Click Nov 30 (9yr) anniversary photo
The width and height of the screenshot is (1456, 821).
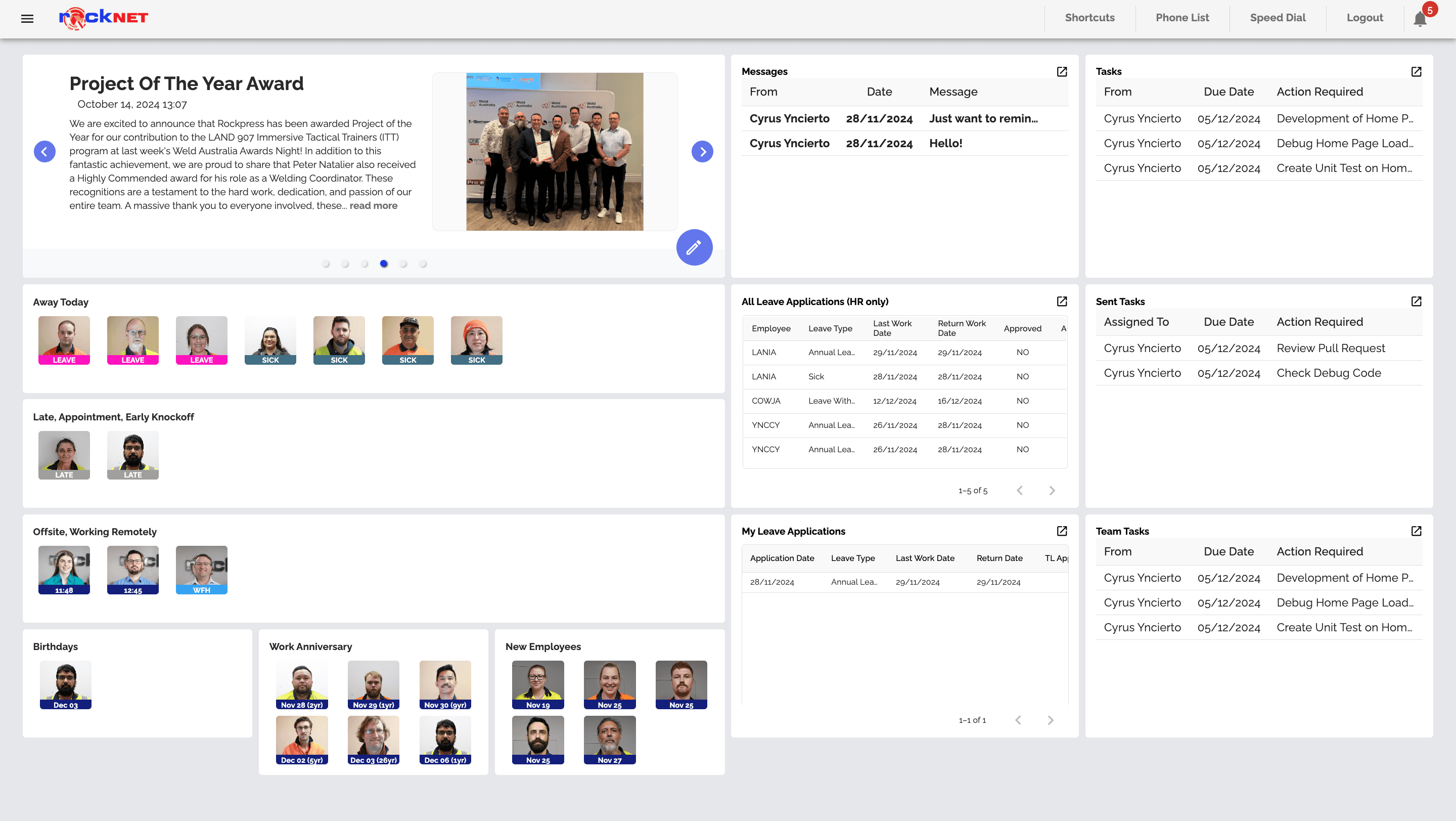coord(445,685)
